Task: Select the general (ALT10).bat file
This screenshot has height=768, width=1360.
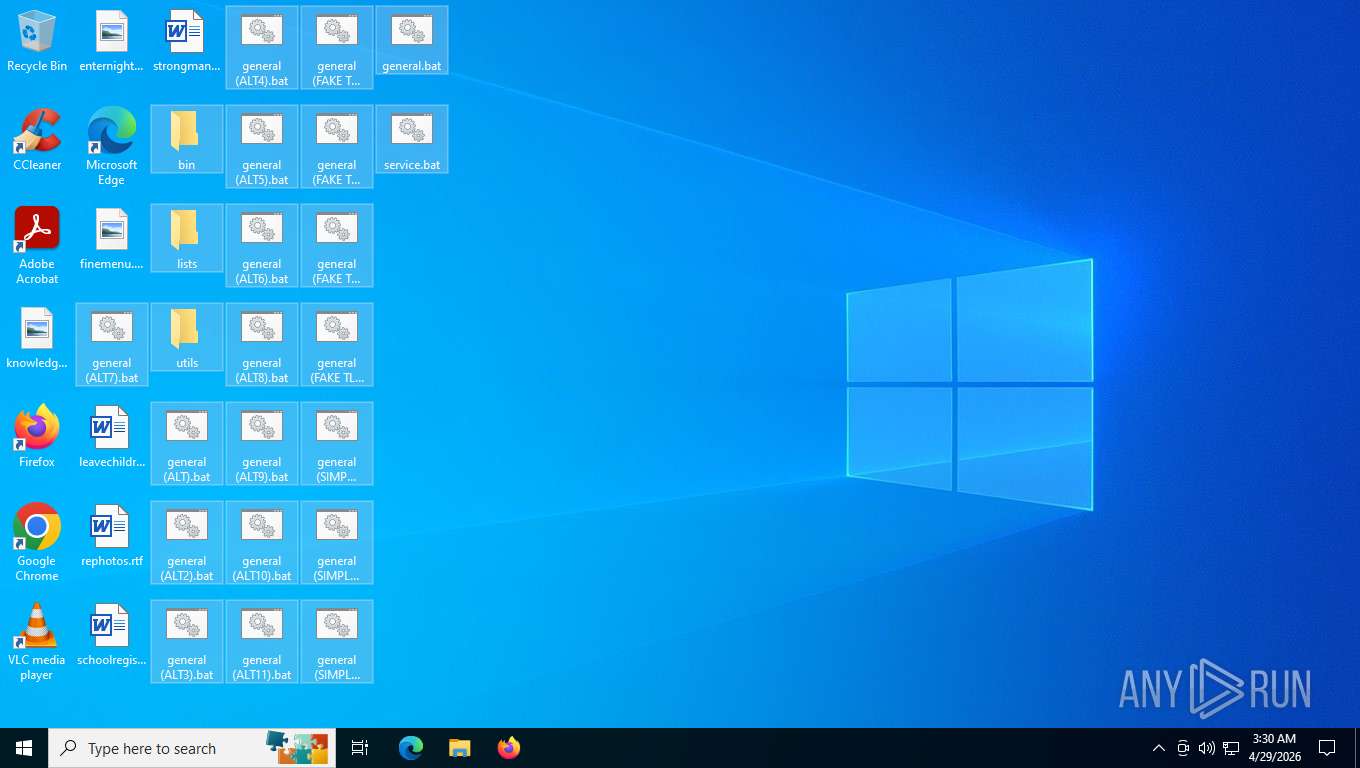Action: tap(262, 543)
